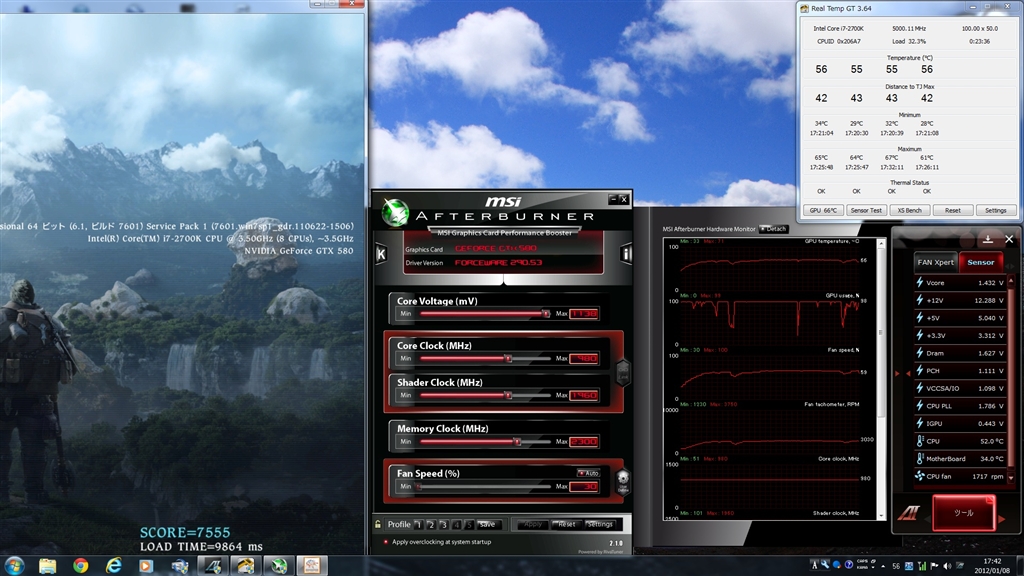
Task: Open Kombustor via the K side button
Action: [381, 253]
